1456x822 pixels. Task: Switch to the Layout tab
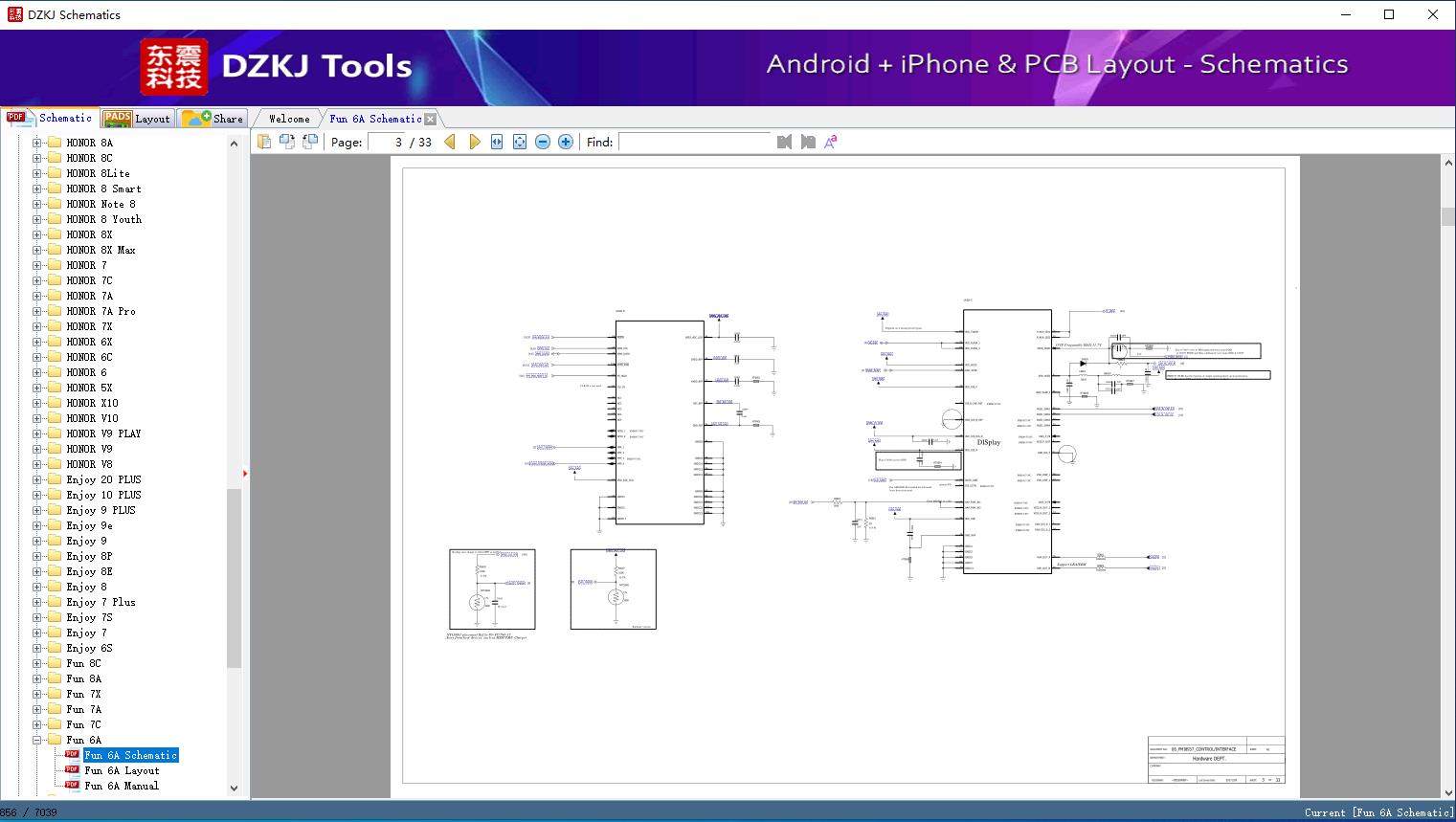point(137,119)
